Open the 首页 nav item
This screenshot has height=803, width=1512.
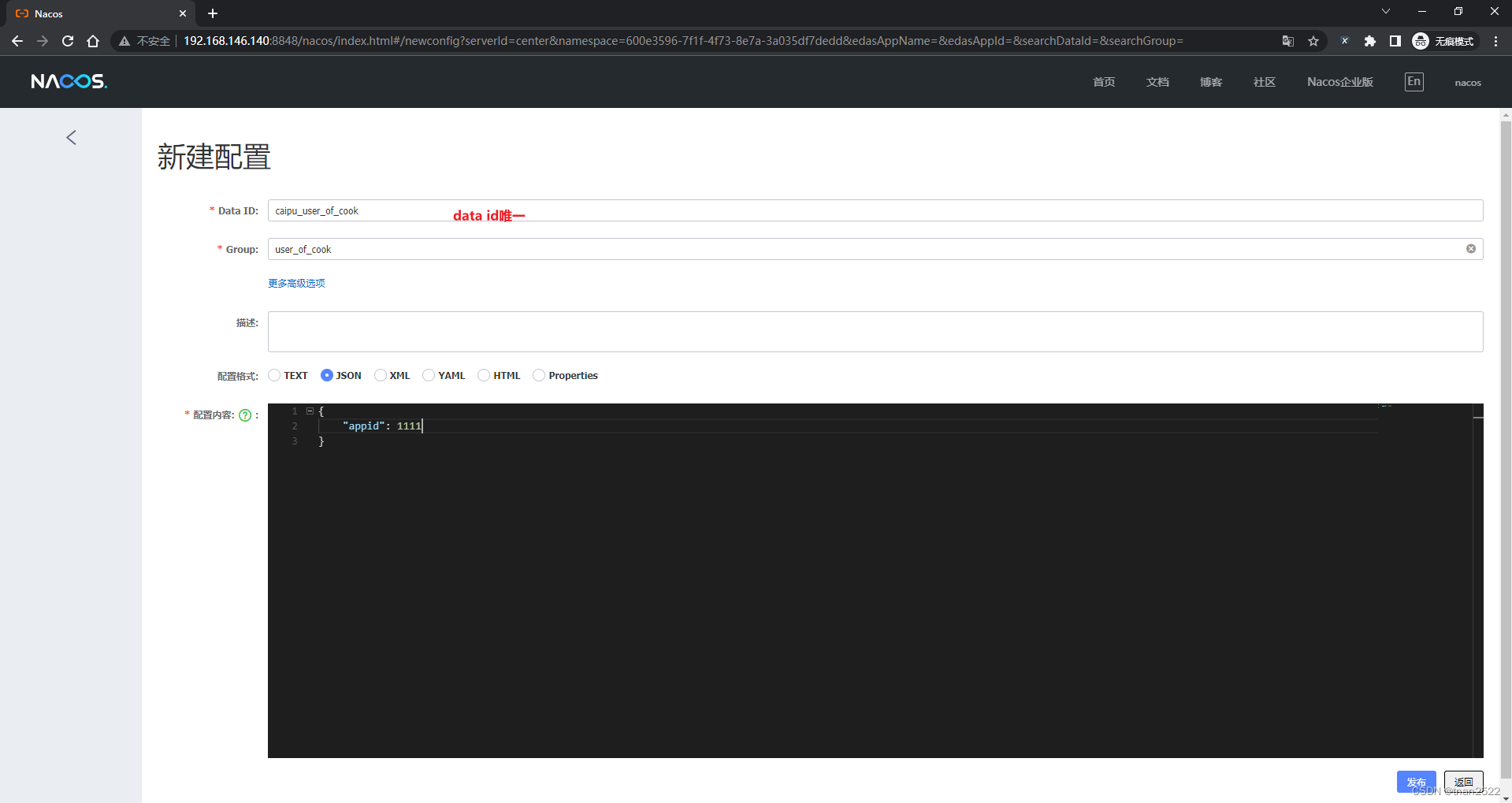tap(1104, 82)
